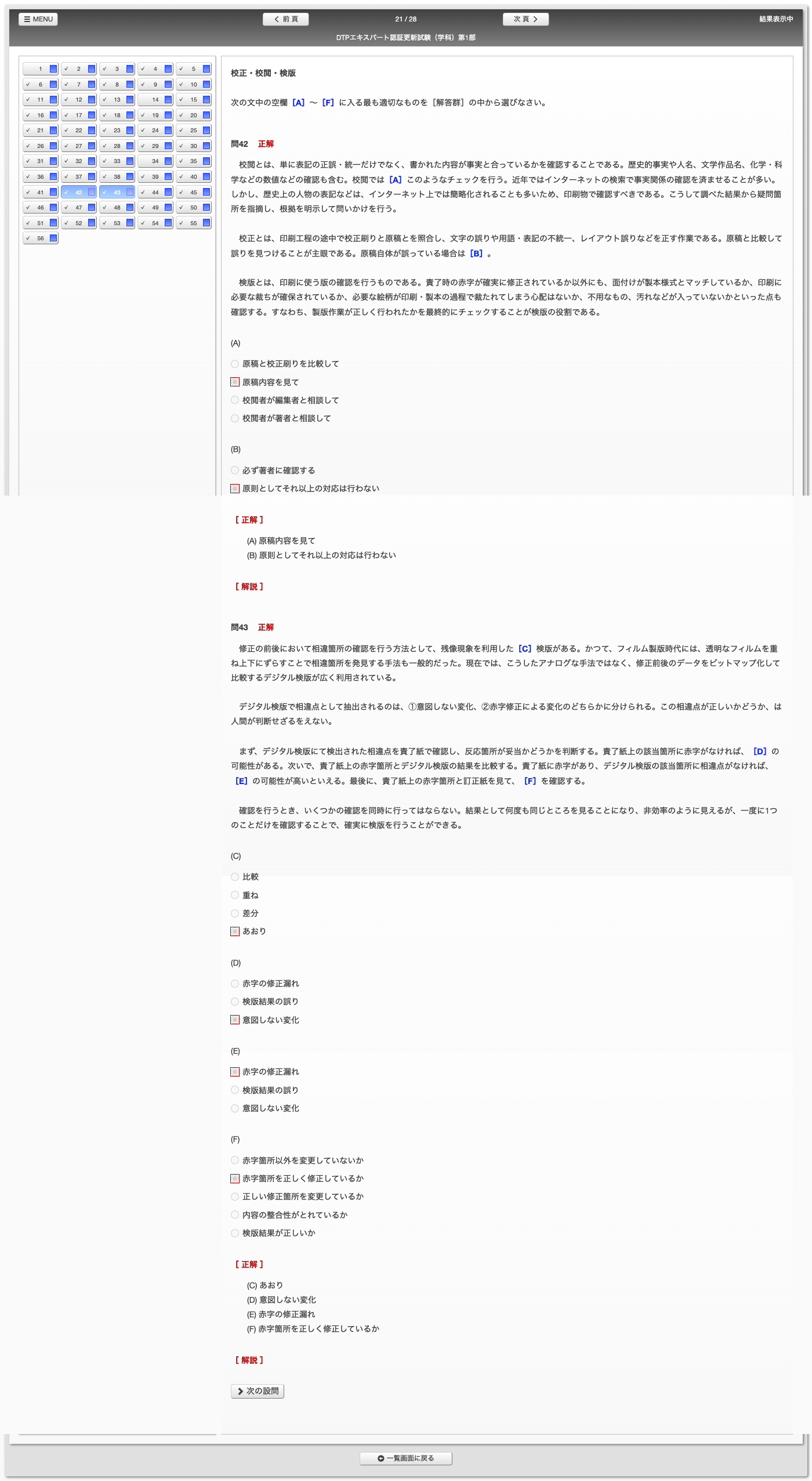The image size is (812, 1481).
Task: Click the blue flag square beside question 1
Action: coord(53,69)
